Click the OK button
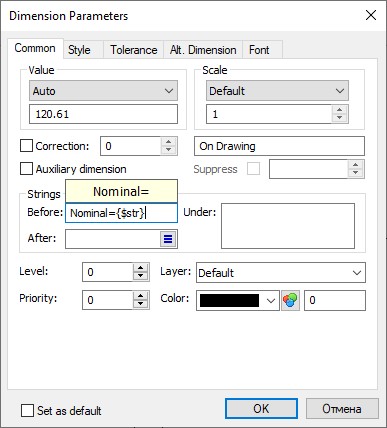 point(261,409)
